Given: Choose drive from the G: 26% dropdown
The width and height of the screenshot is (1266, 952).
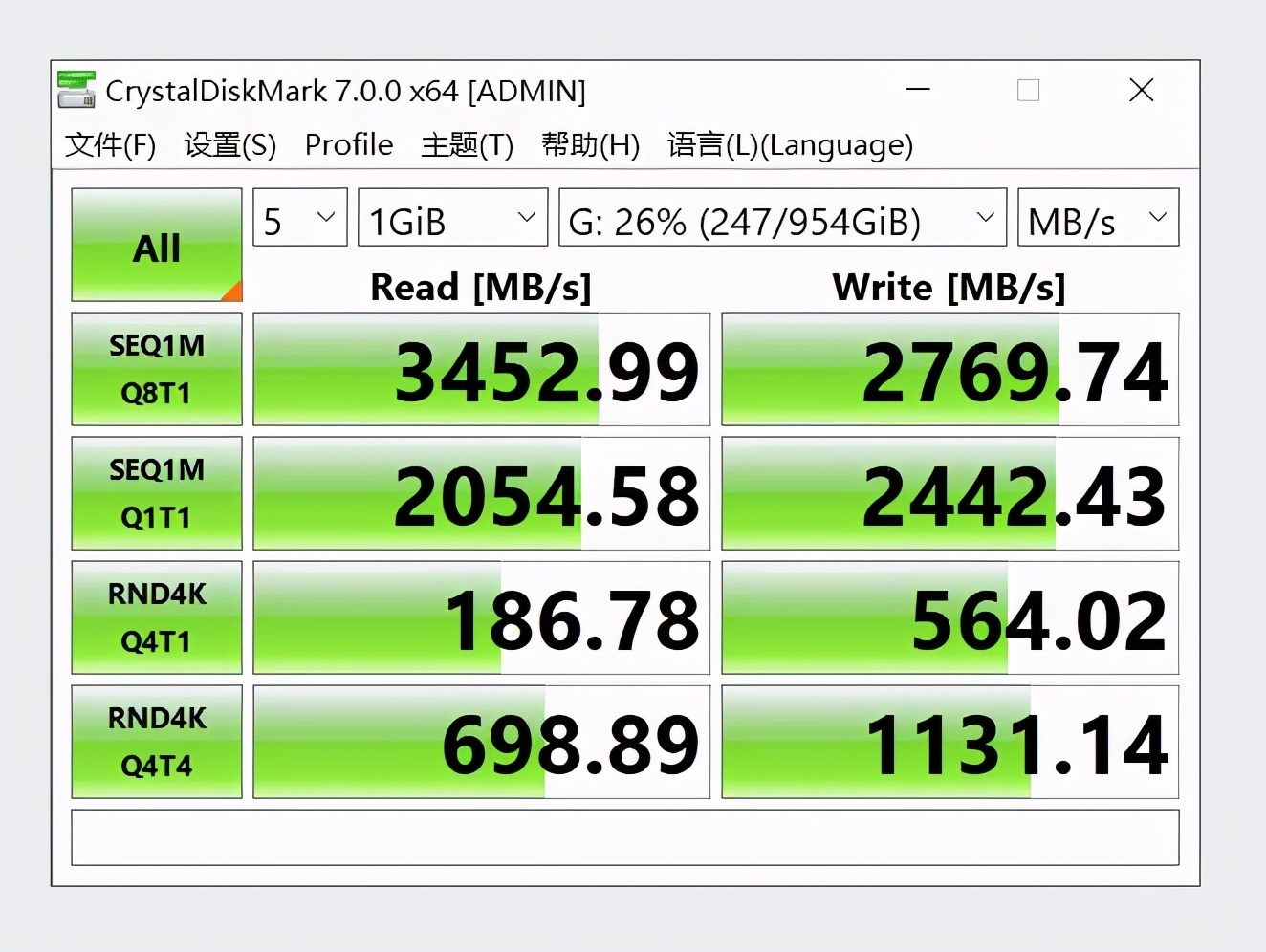Looking at the screenshot, I should [x=782, y=218].
